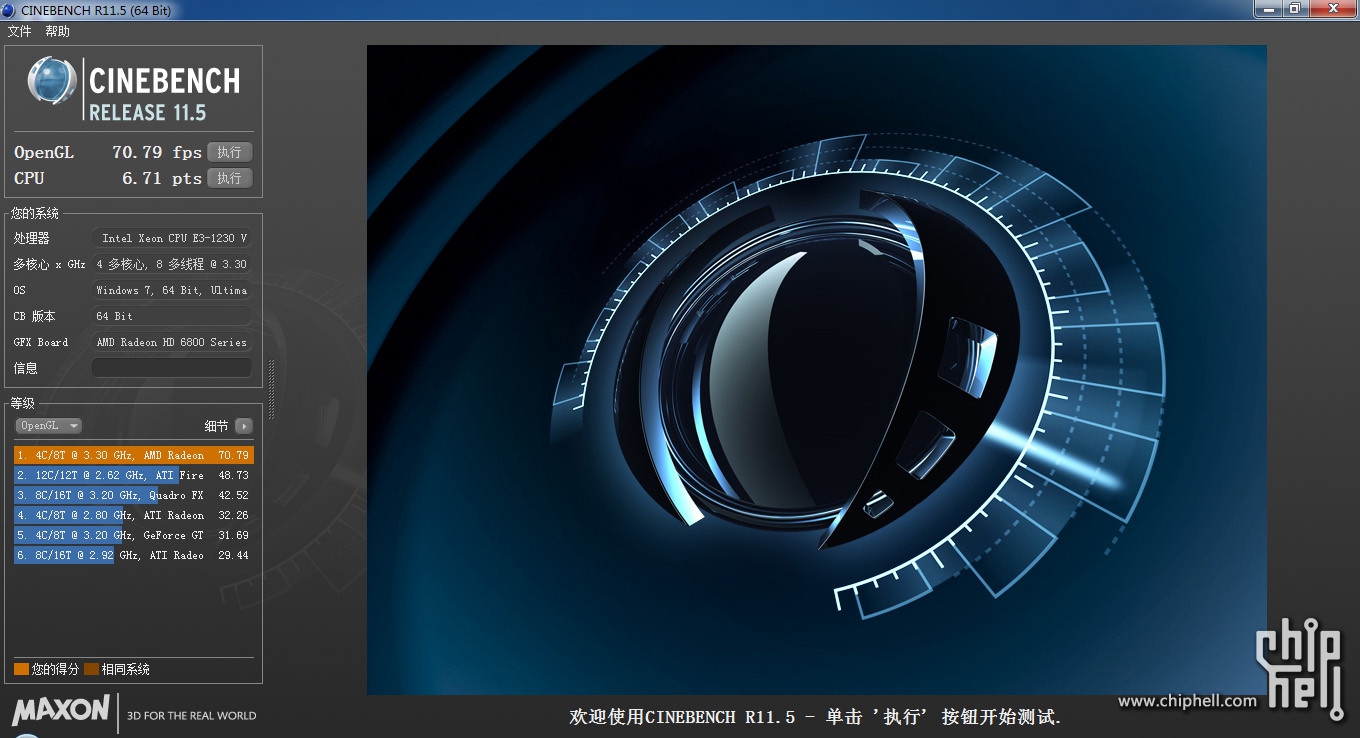
Task: Click the CINEBENCH globe logo icon
Action: point(52,81)
